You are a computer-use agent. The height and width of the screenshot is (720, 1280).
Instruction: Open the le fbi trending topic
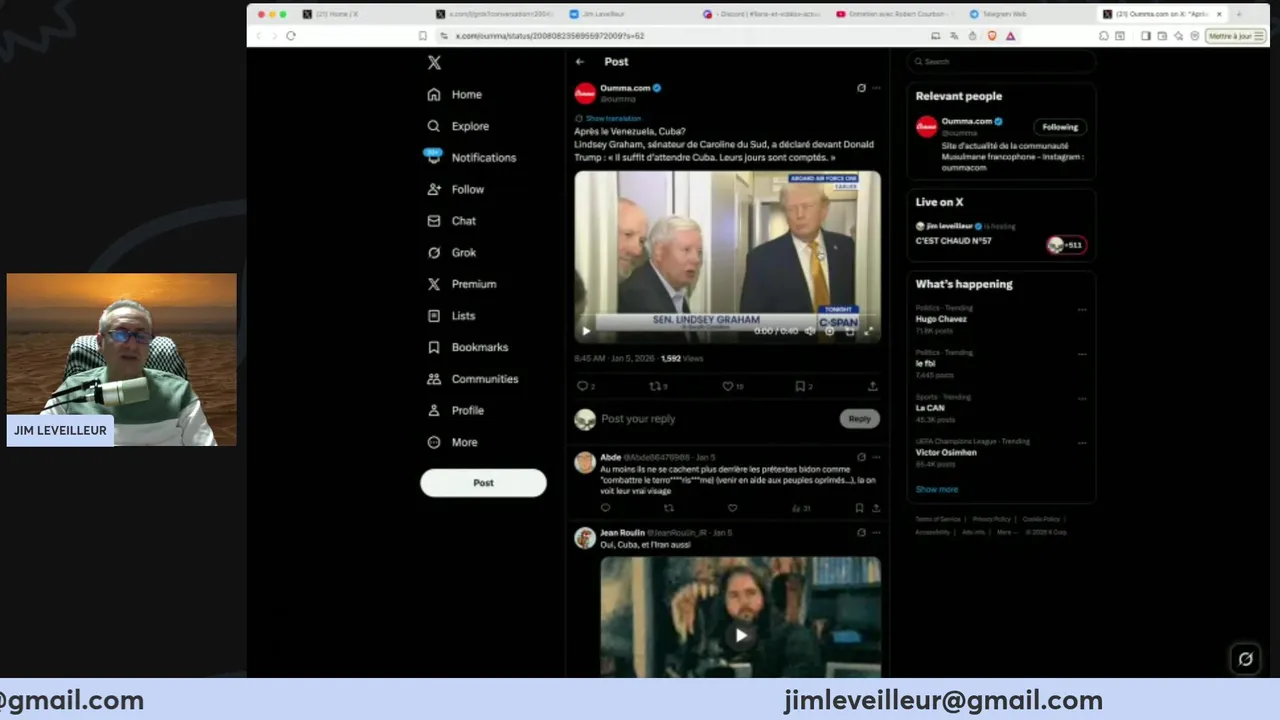925,363
